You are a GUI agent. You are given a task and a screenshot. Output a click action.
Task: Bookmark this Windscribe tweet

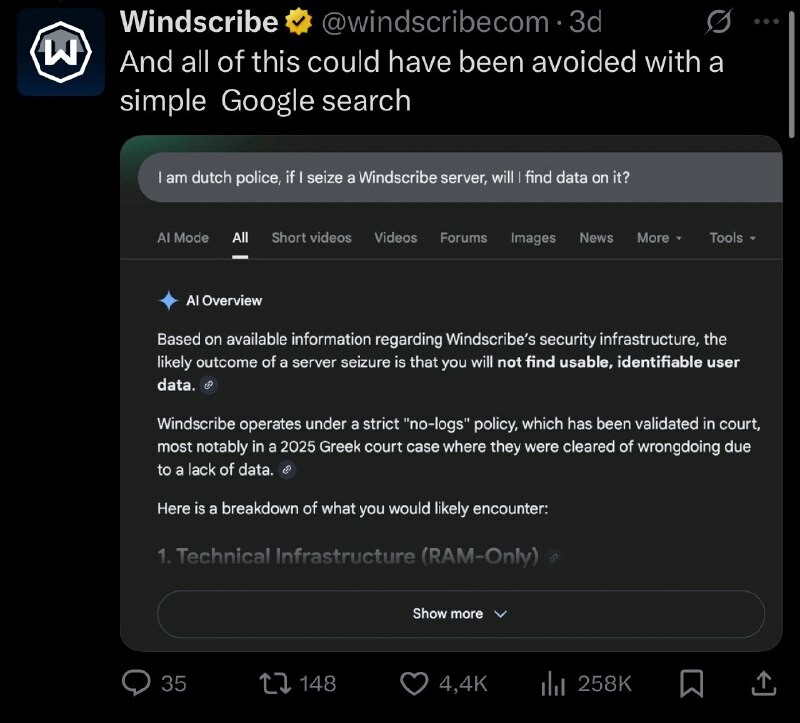691,683
